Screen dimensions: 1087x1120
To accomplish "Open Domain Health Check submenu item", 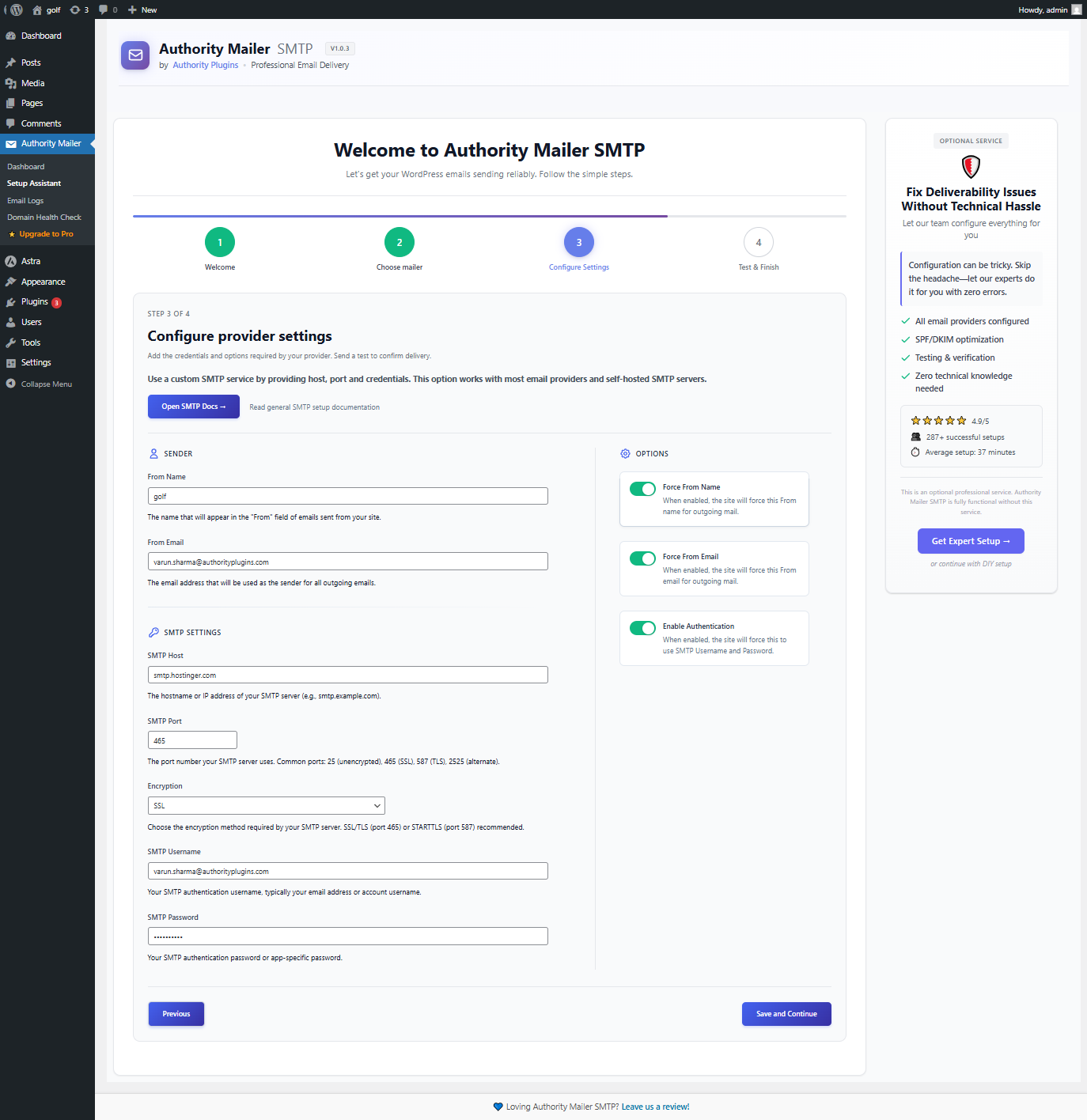I will (x=44, y=218).
